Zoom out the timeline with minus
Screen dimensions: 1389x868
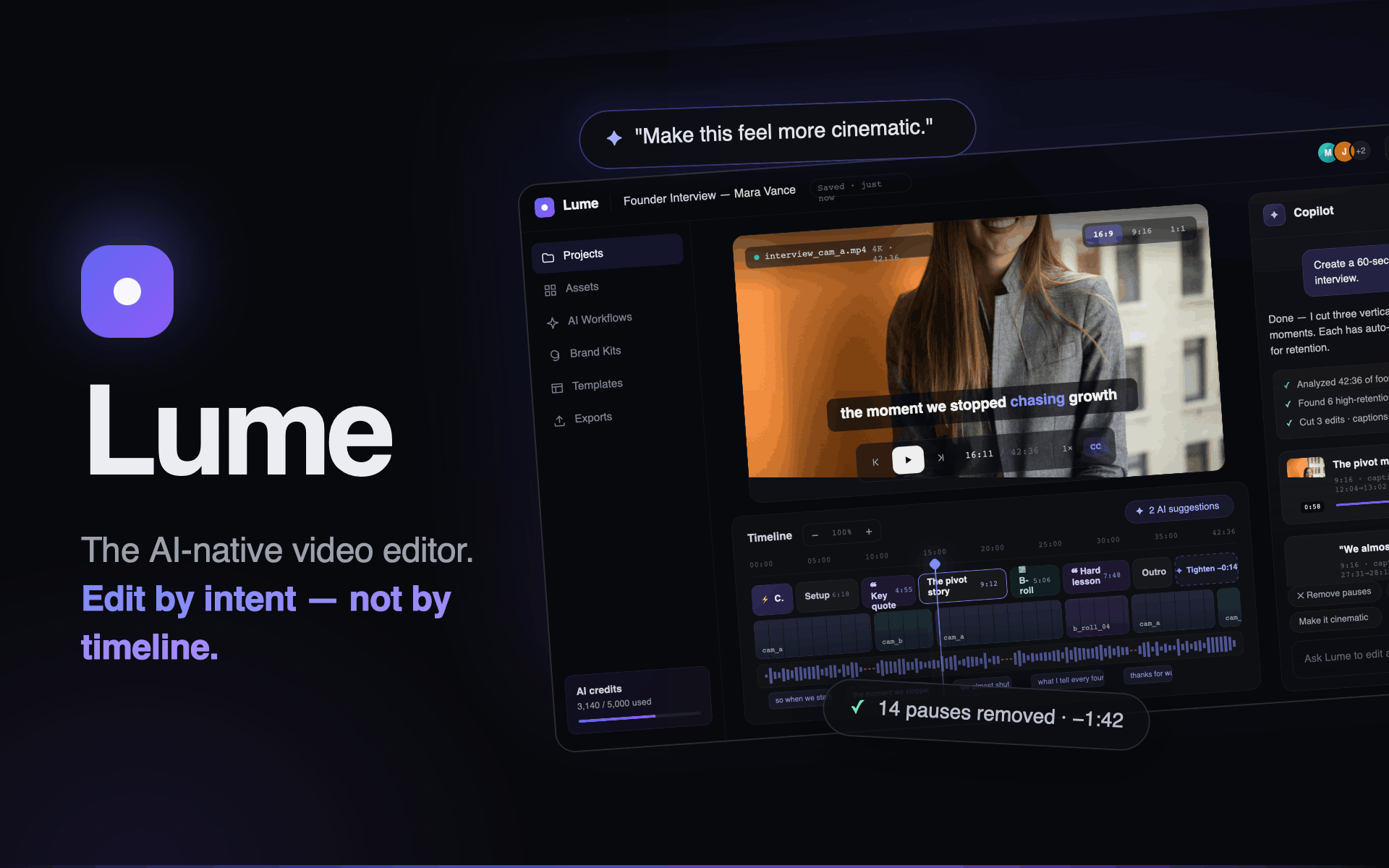[815, 535]
